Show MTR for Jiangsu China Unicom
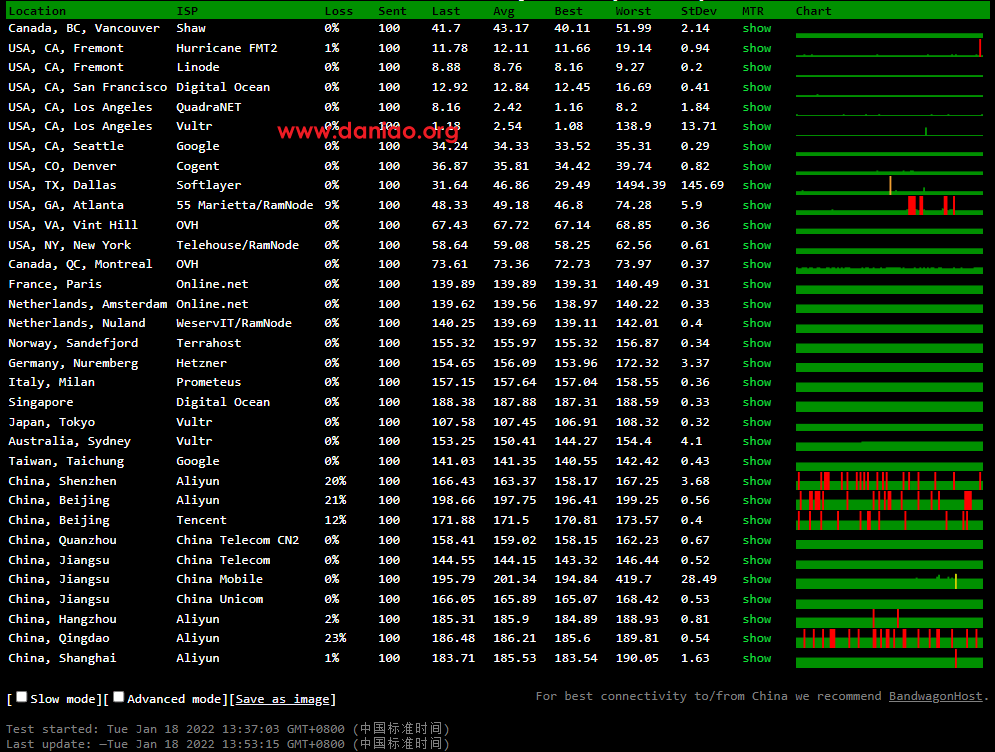 click(757, 599)
